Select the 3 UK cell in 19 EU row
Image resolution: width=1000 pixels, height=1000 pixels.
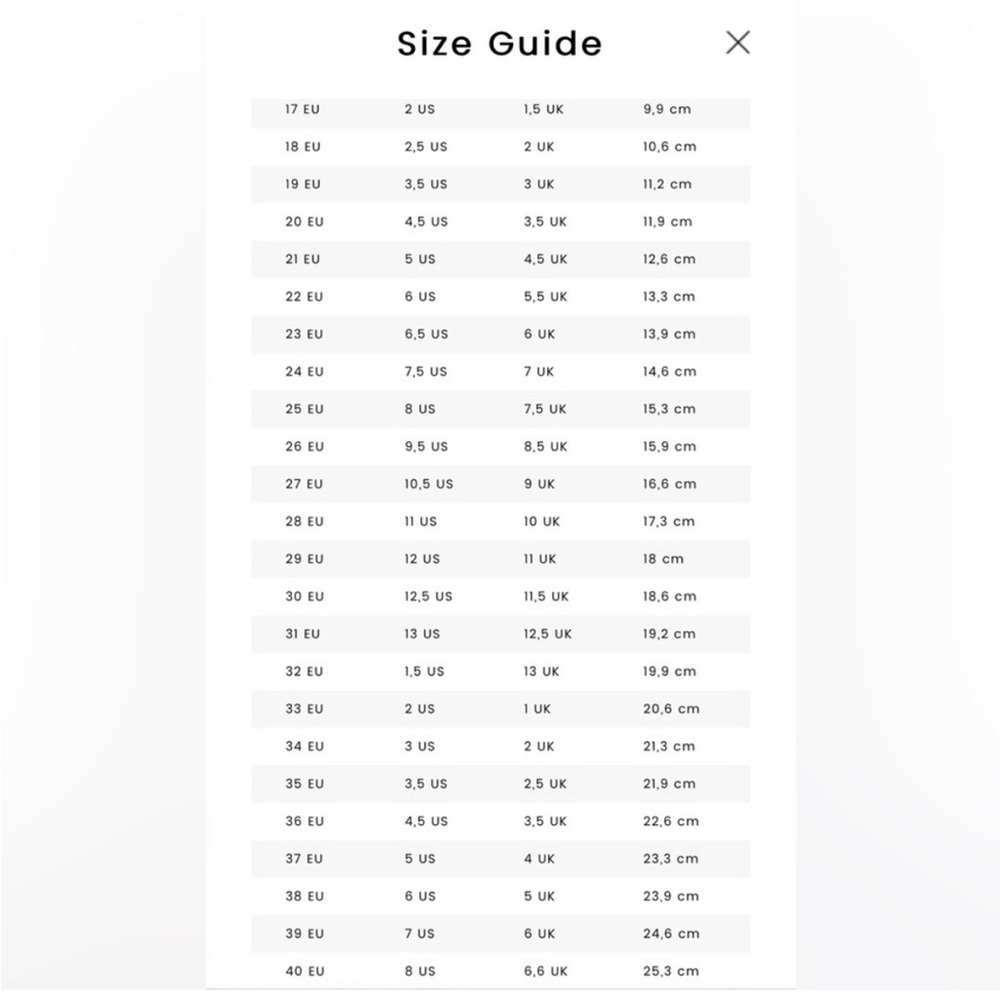pyautogui.click(x=539, y=184)
